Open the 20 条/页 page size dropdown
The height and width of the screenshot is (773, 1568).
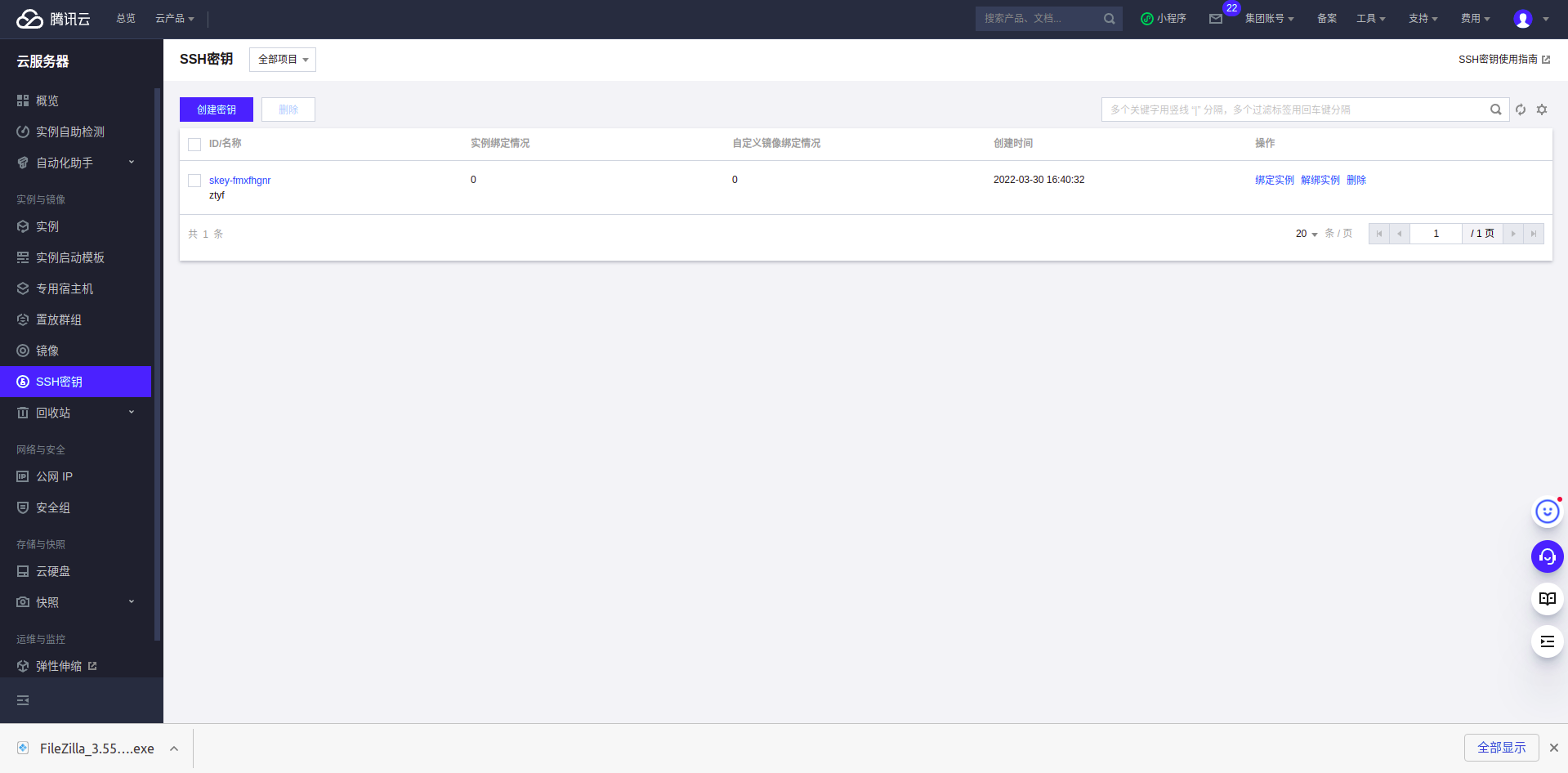tap(1307, 234)
